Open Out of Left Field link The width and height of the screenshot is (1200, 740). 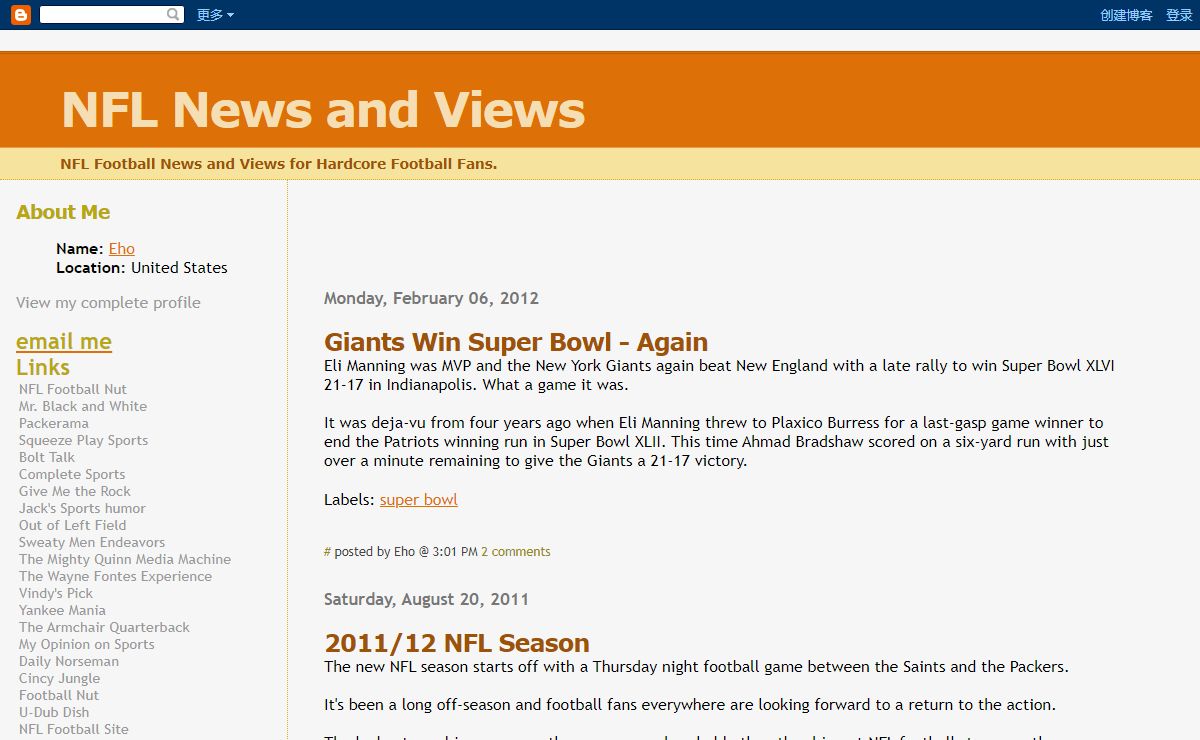click(73, 525)
